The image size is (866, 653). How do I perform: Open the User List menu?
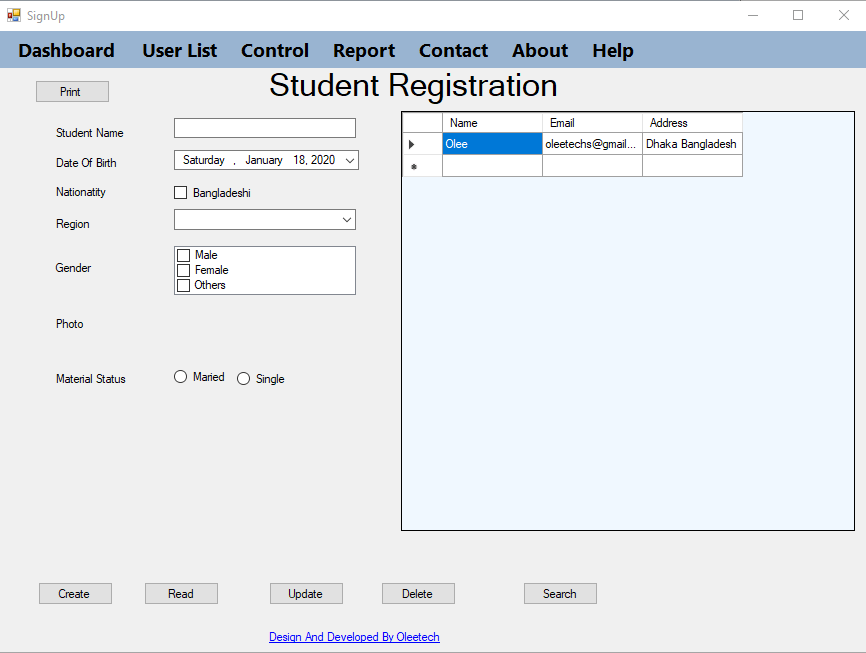click(179, 50)
